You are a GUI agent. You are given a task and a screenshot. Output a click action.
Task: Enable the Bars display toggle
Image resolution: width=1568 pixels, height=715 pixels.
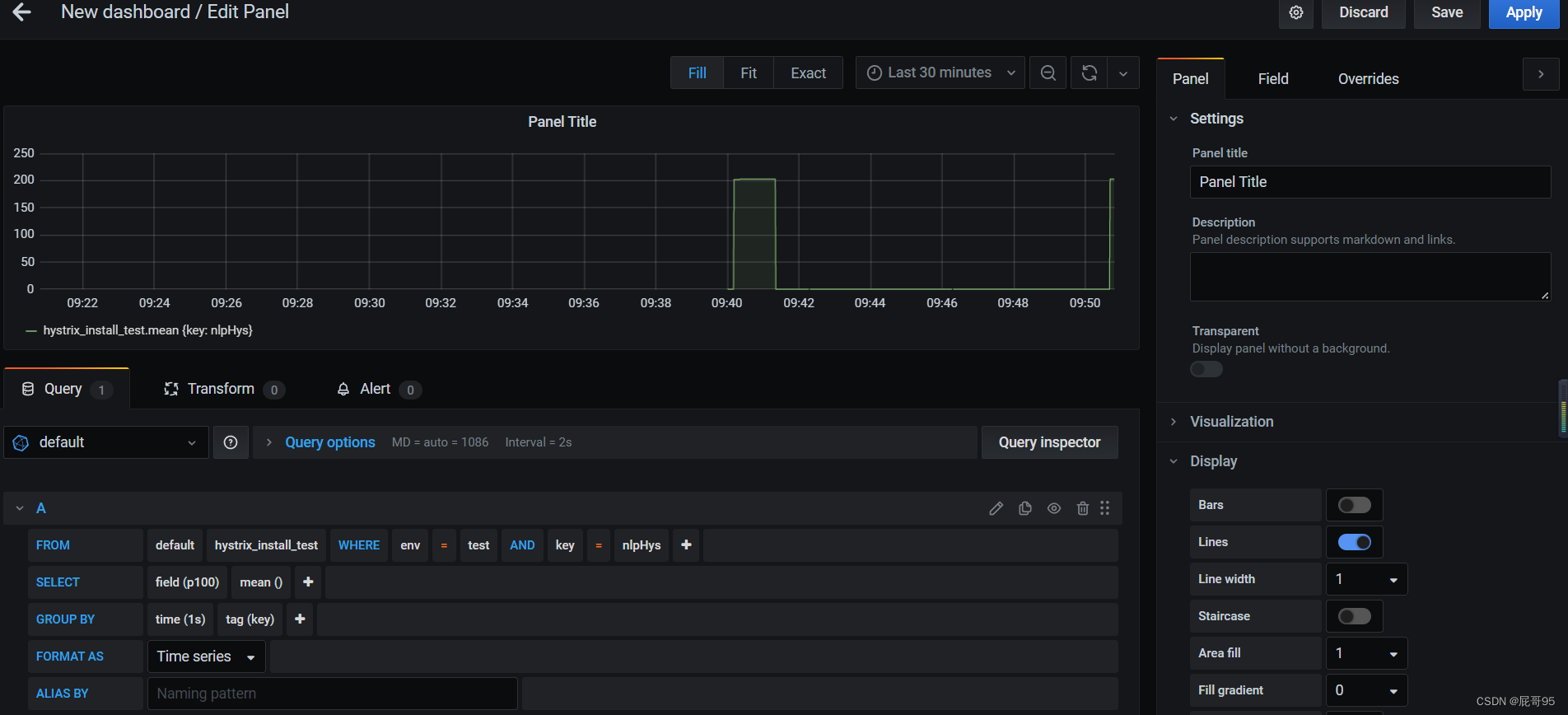(x=1354, y=505)
